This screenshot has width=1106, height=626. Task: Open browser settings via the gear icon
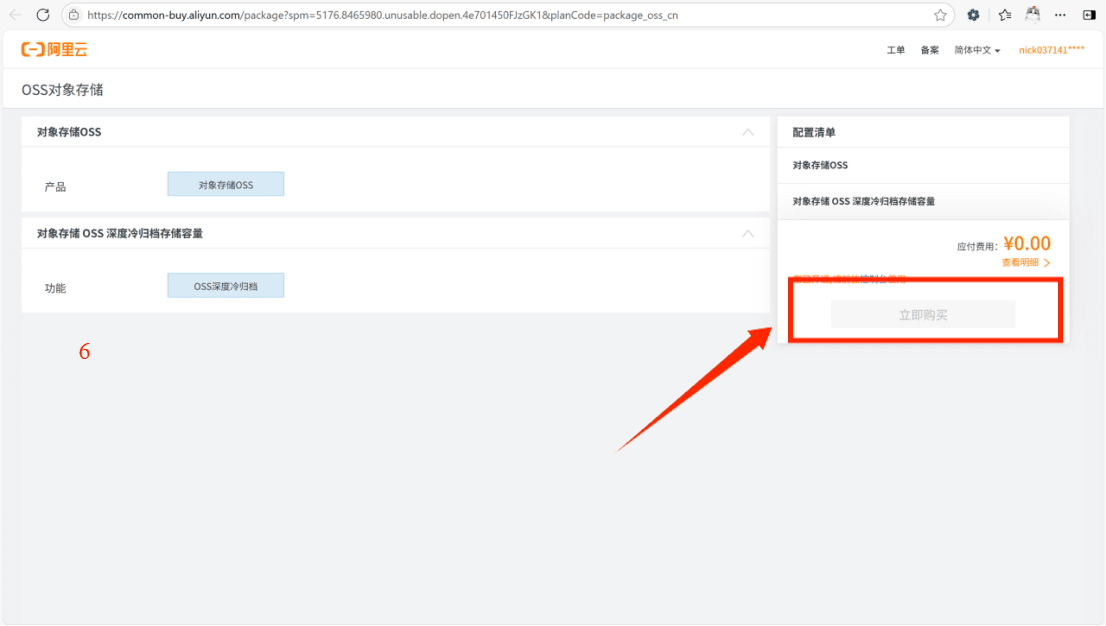pos(973,15)
